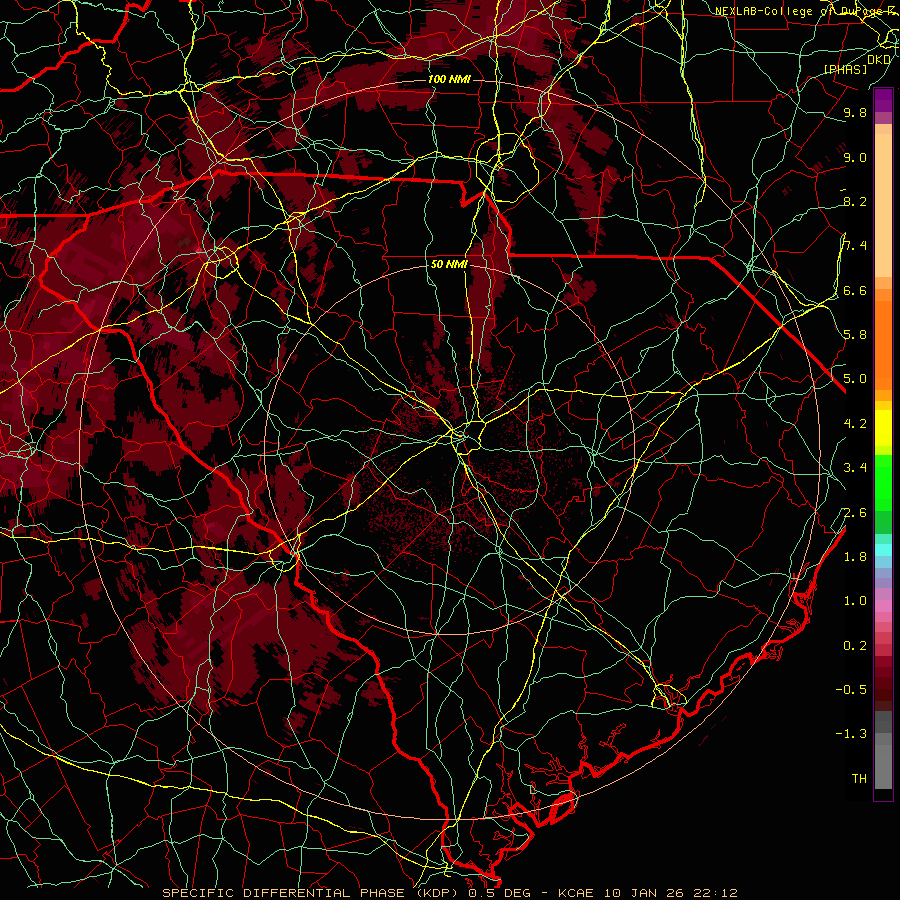The width and height of the screenshot is (900, 900).
Task: Click the "100 NMI" range ring label
Action: (x=449, y=79)
